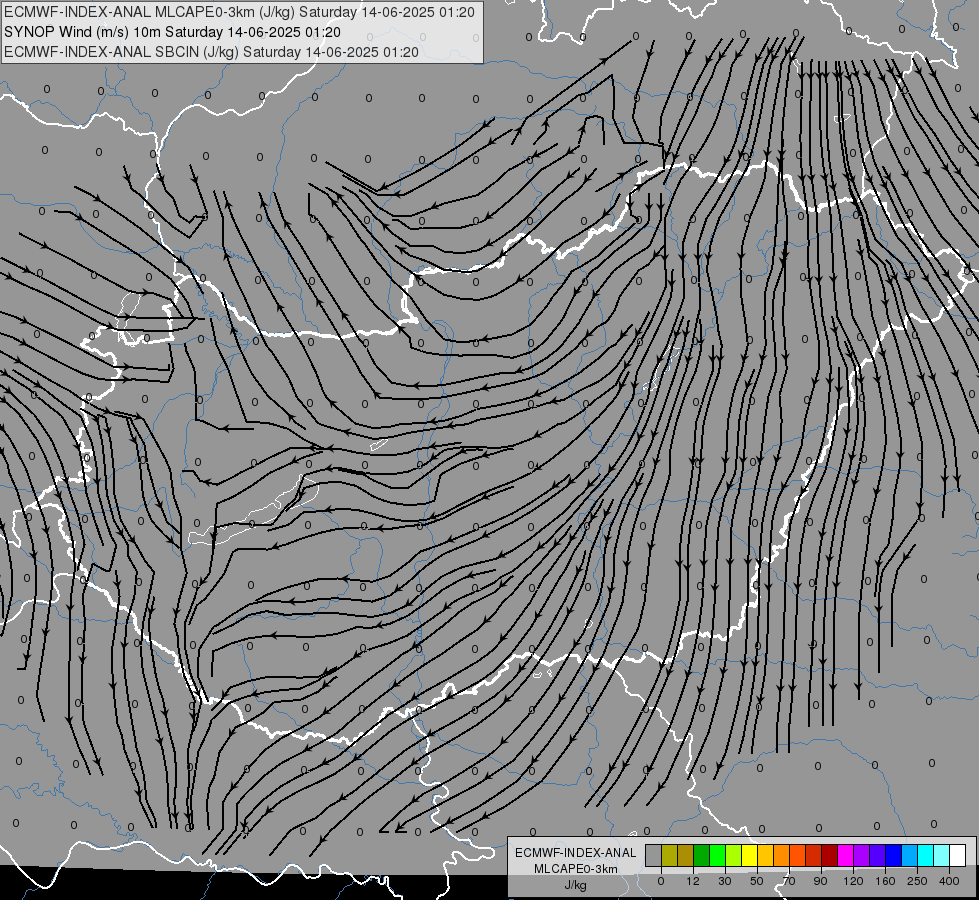Click the legend tick label 50
The height and width of the screenshot is (900, 979).
pyautogui.click(x=757, y=881)
